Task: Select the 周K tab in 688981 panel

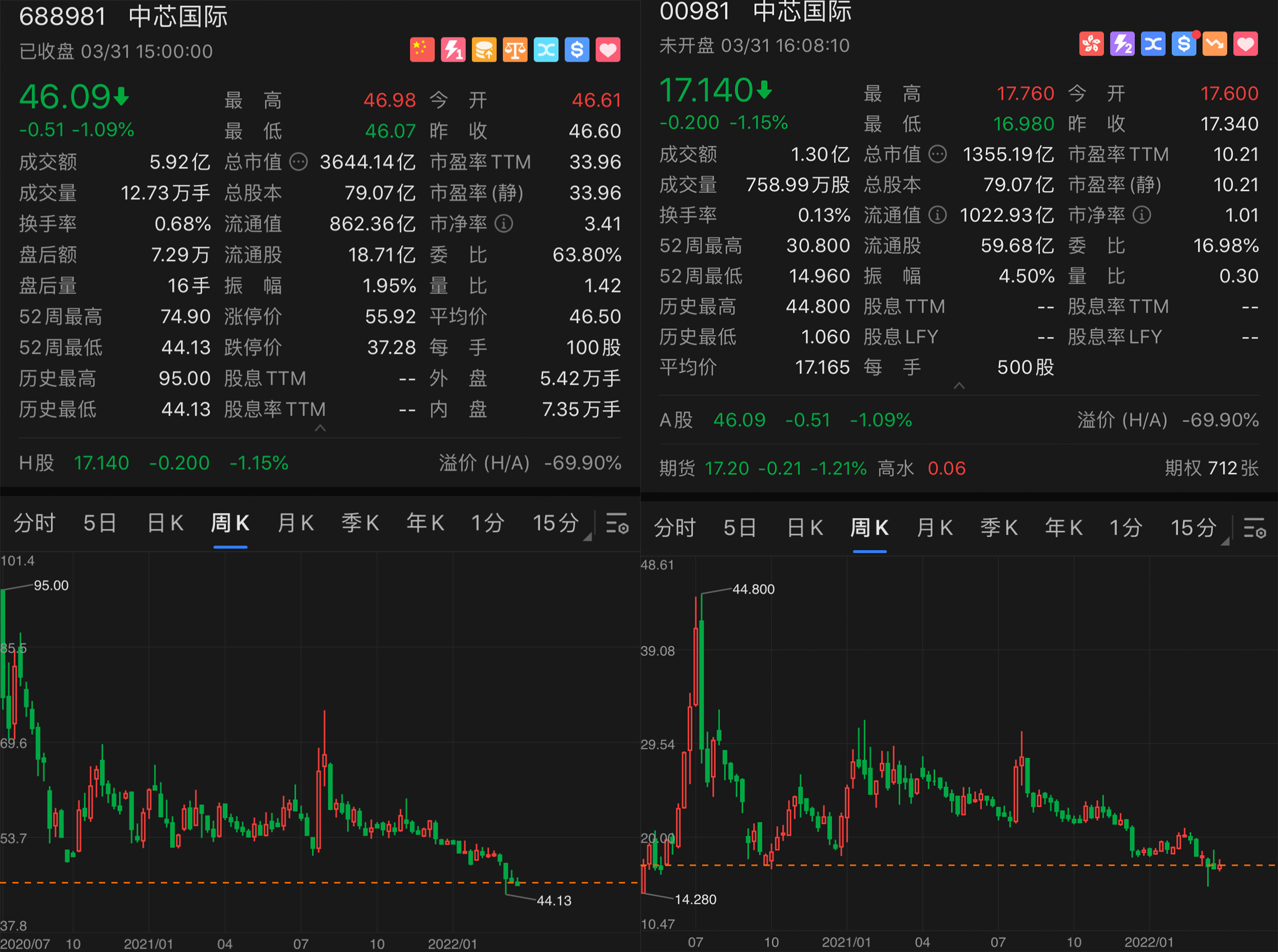Action: coord(230,523)
